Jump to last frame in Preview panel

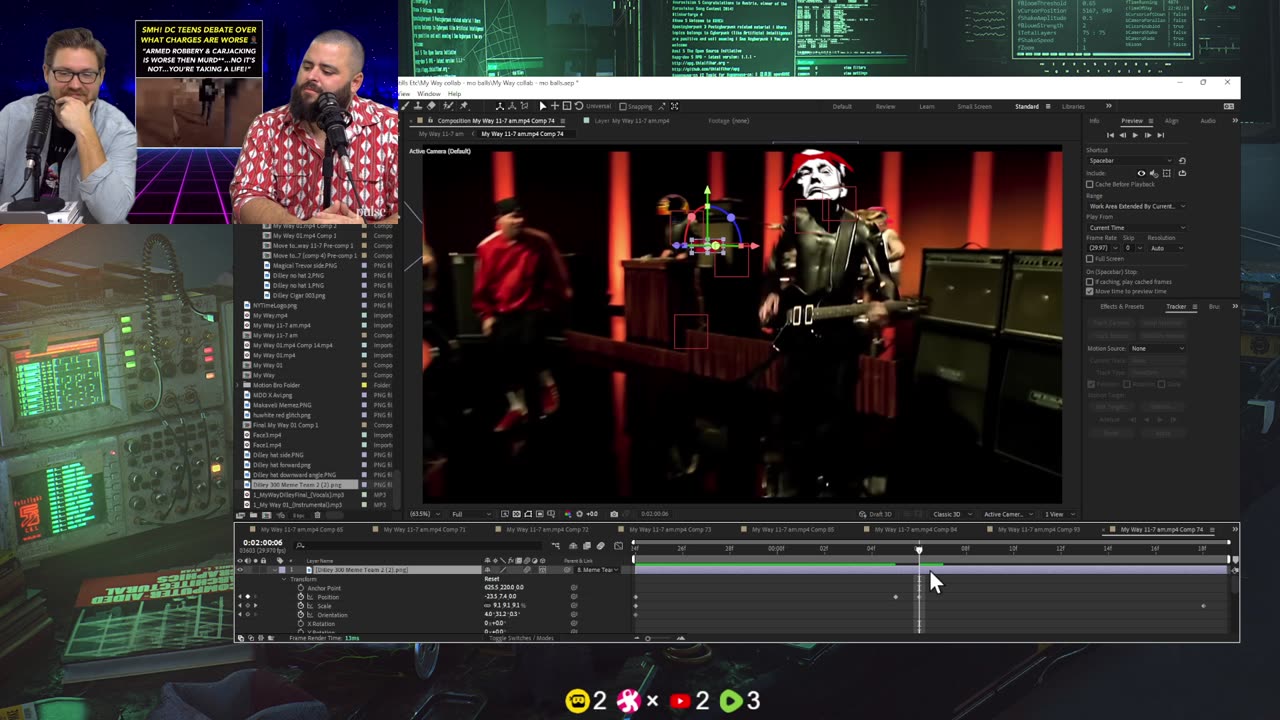1161,135
